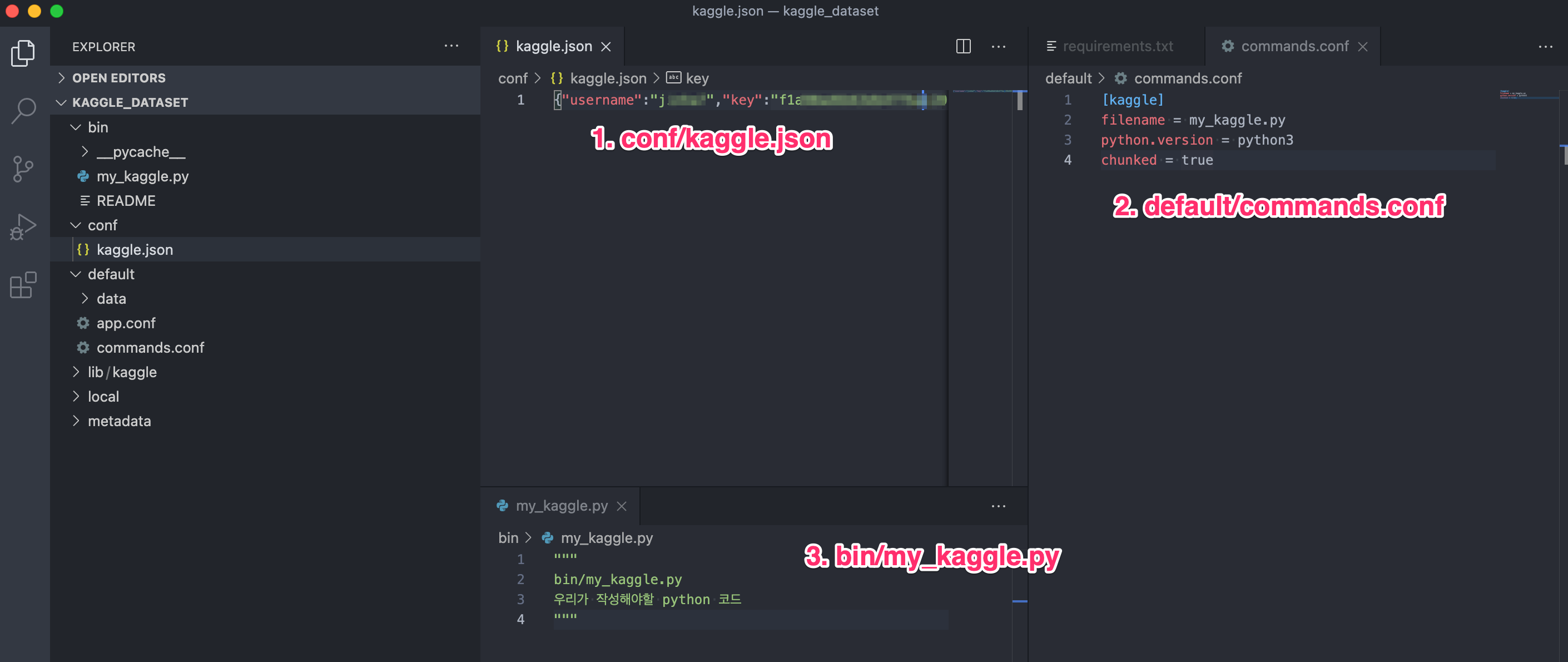
Task: Click gear icon beside app.conf in explorer
Action: [x=83, y=323]
